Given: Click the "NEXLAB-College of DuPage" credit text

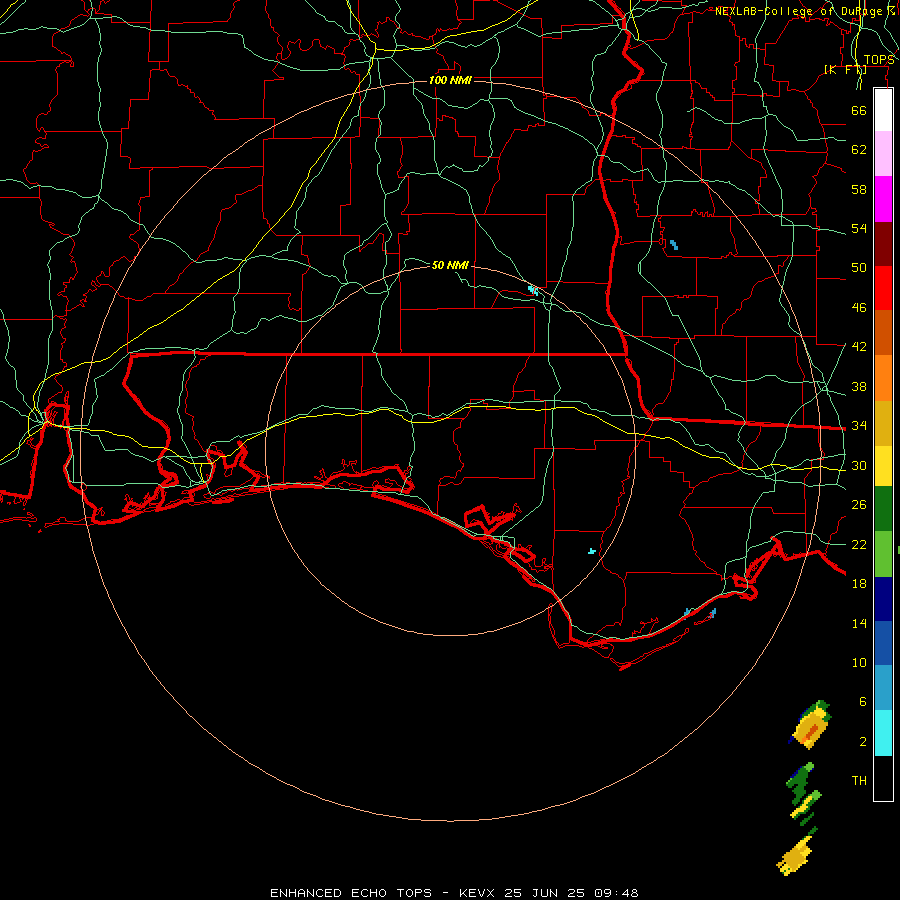Looking at the screenshot, I should coord(801,11).
